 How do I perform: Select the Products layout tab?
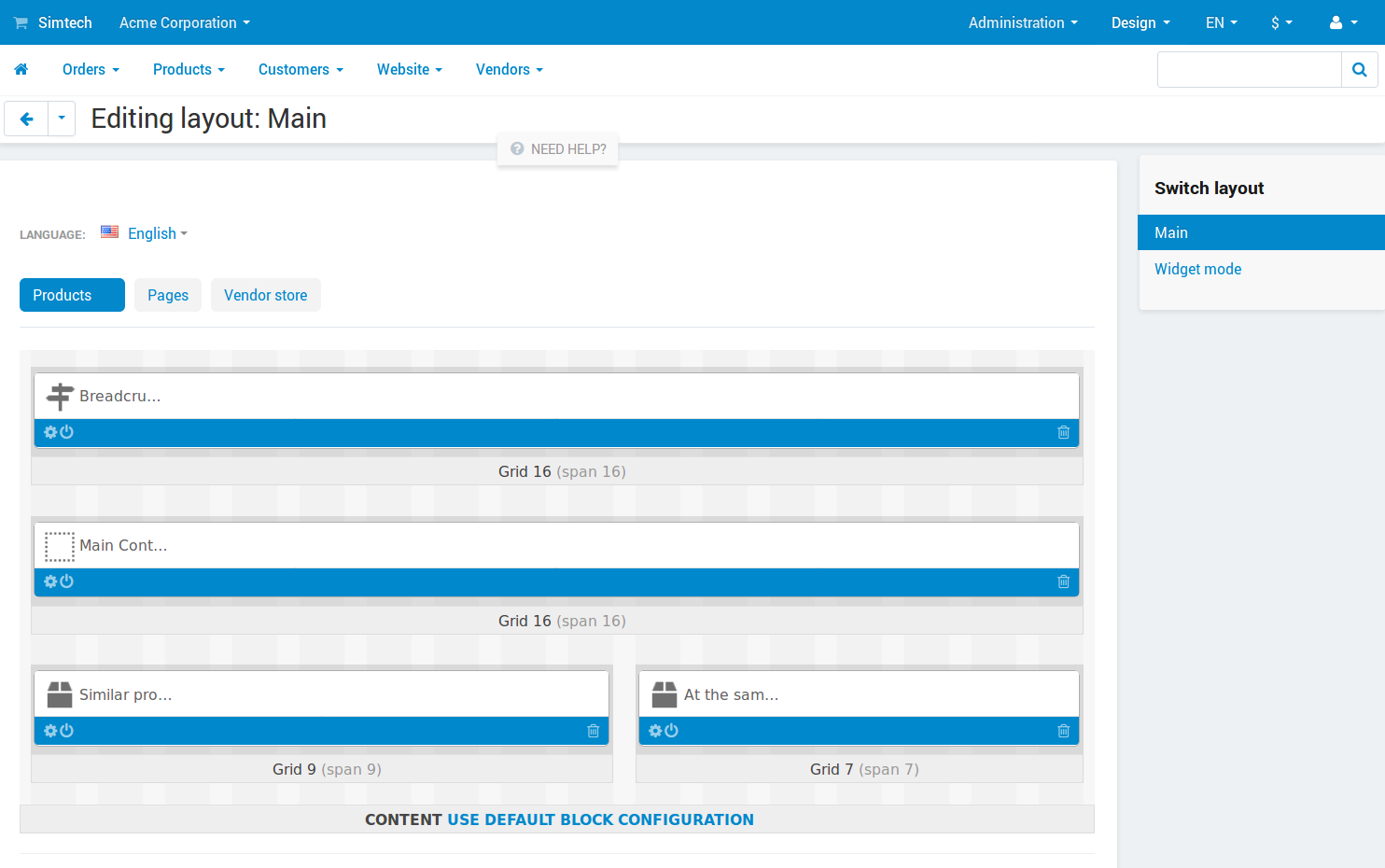72,295
